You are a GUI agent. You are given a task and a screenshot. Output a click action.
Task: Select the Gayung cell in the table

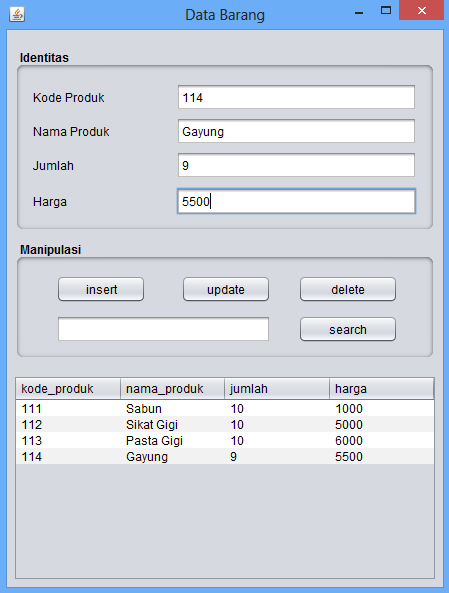pyautogui.click(x=173, y=456)
